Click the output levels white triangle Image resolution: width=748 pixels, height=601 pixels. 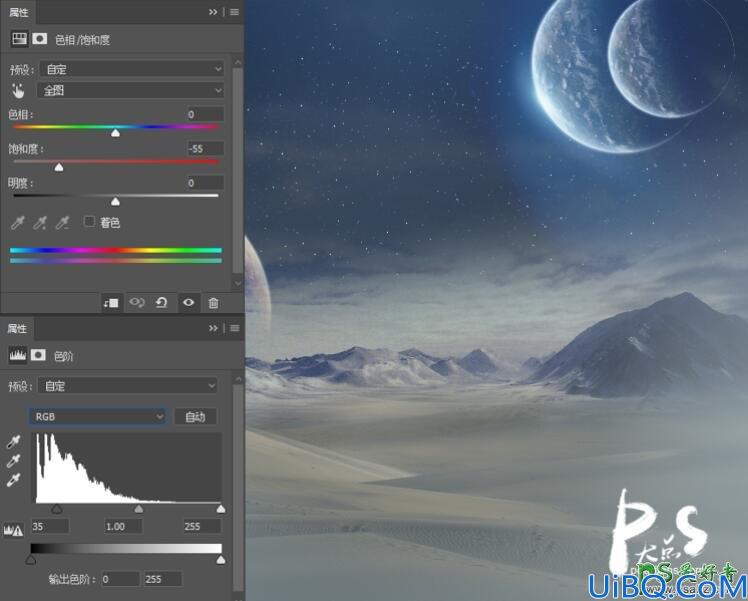point(221,560)
